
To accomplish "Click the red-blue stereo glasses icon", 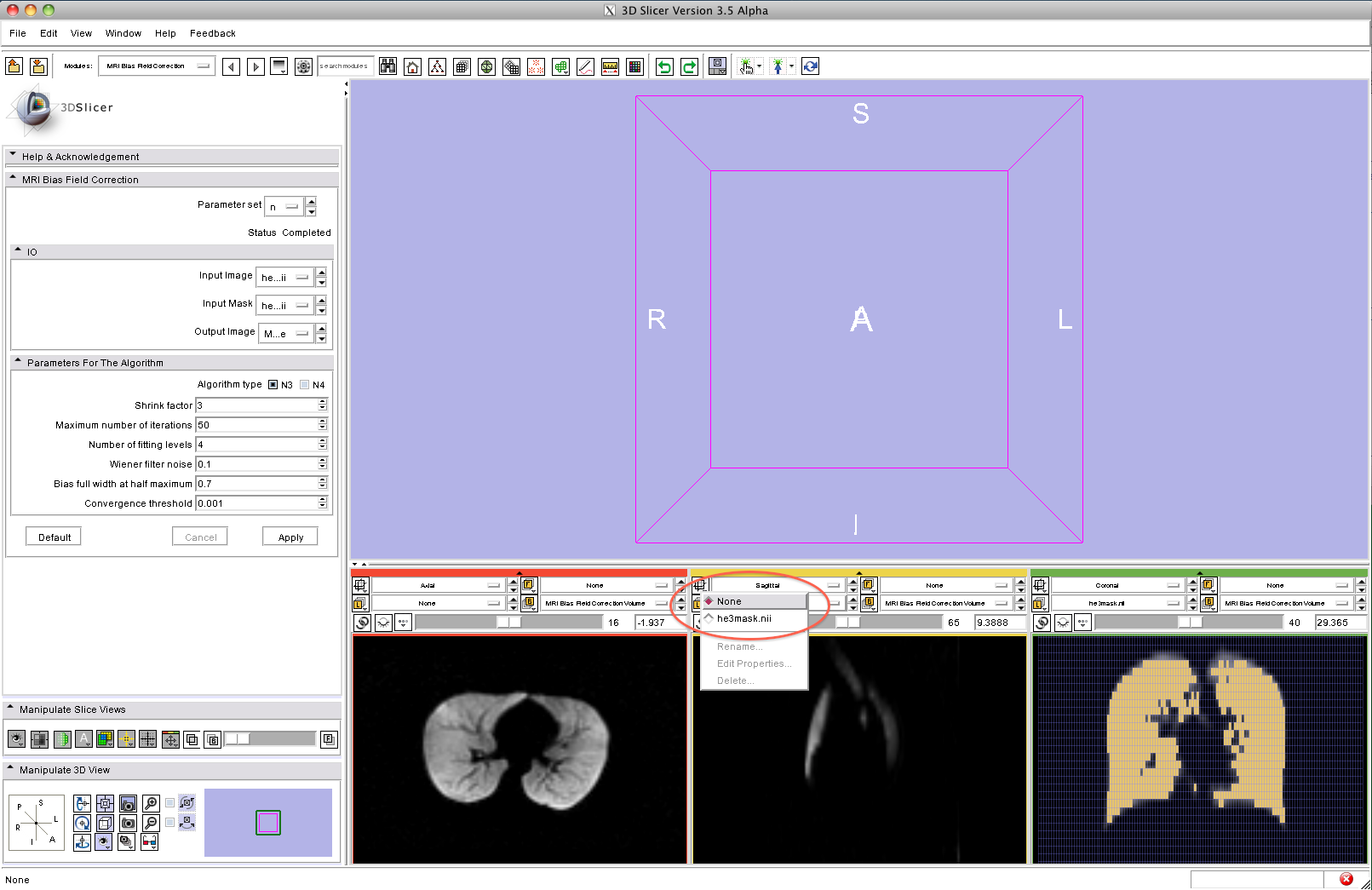I will tap(150, 842).
